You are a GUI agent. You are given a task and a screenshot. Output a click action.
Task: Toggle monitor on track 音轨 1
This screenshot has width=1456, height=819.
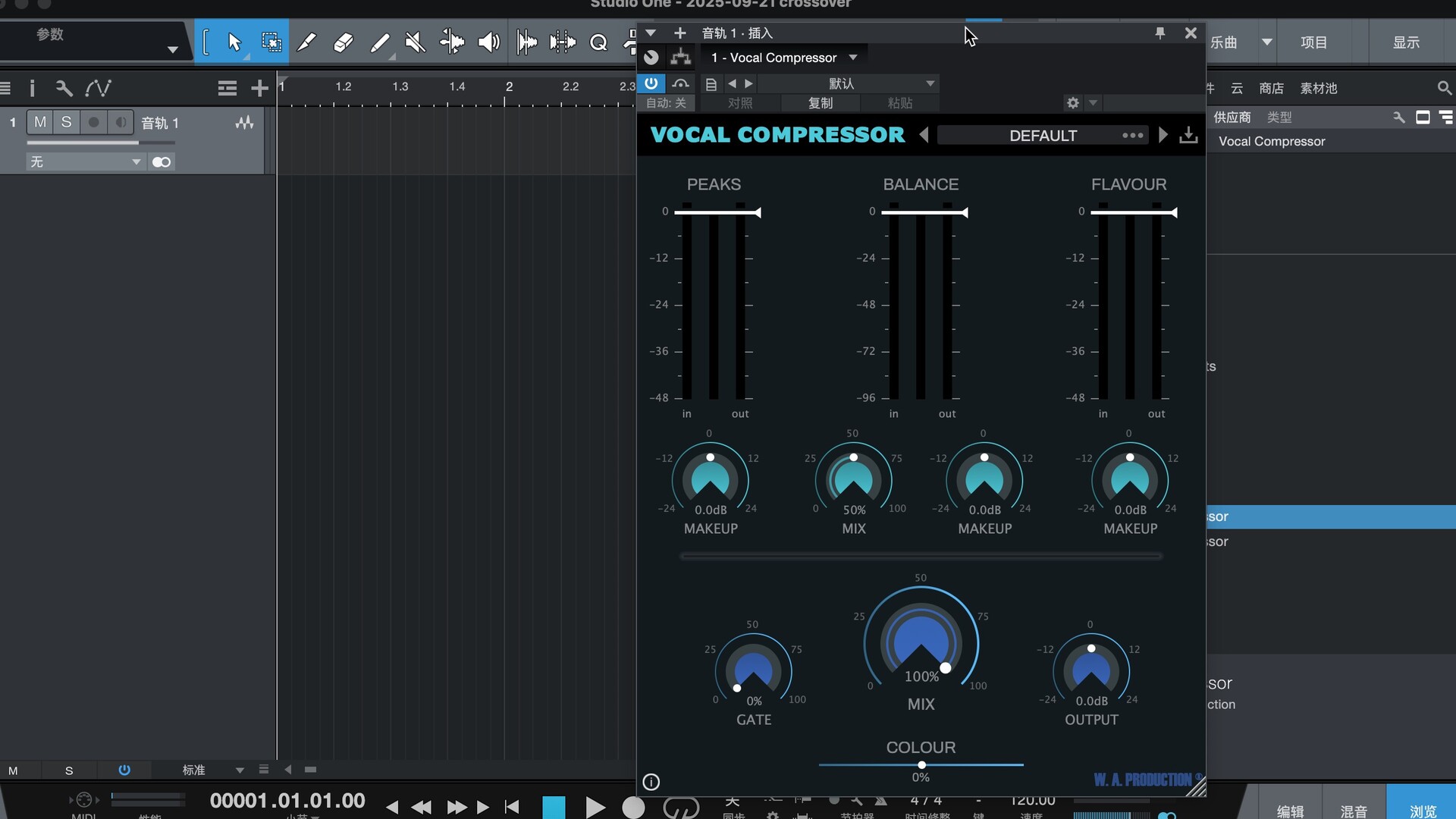tap(121, 122)
